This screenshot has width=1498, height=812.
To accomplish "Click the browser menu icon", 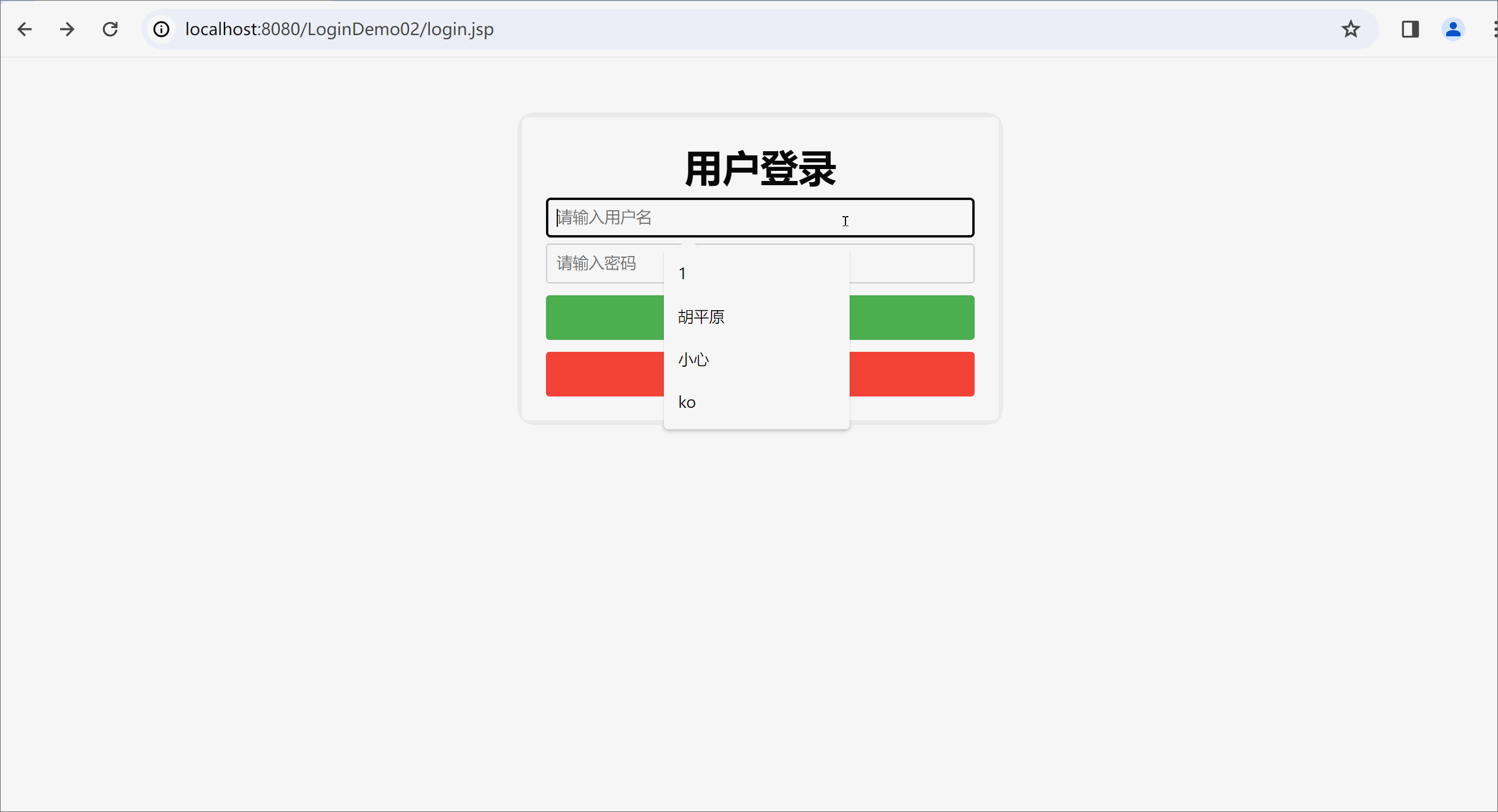I will (x=1492, y=29).
